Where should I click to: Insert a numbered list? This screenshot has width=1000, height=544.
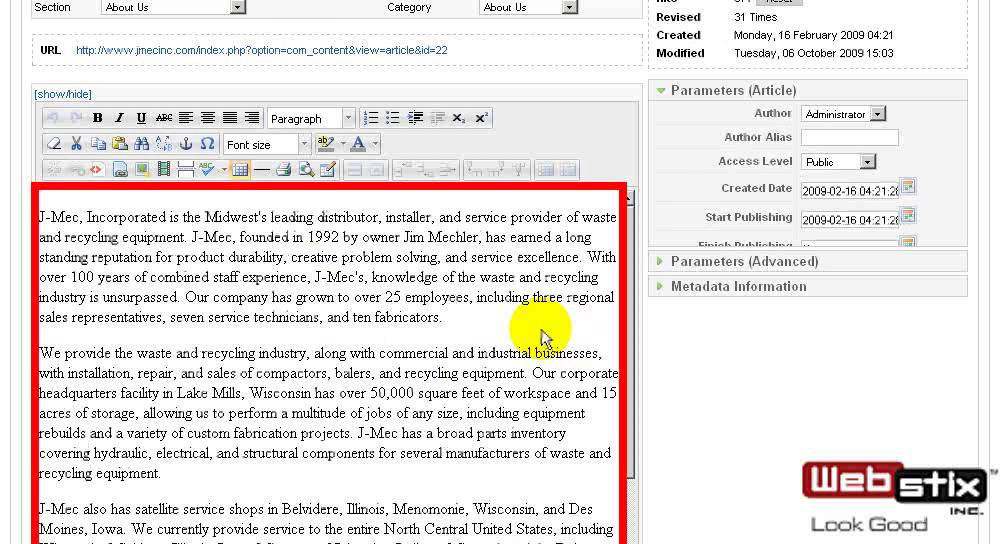(371, 118)
